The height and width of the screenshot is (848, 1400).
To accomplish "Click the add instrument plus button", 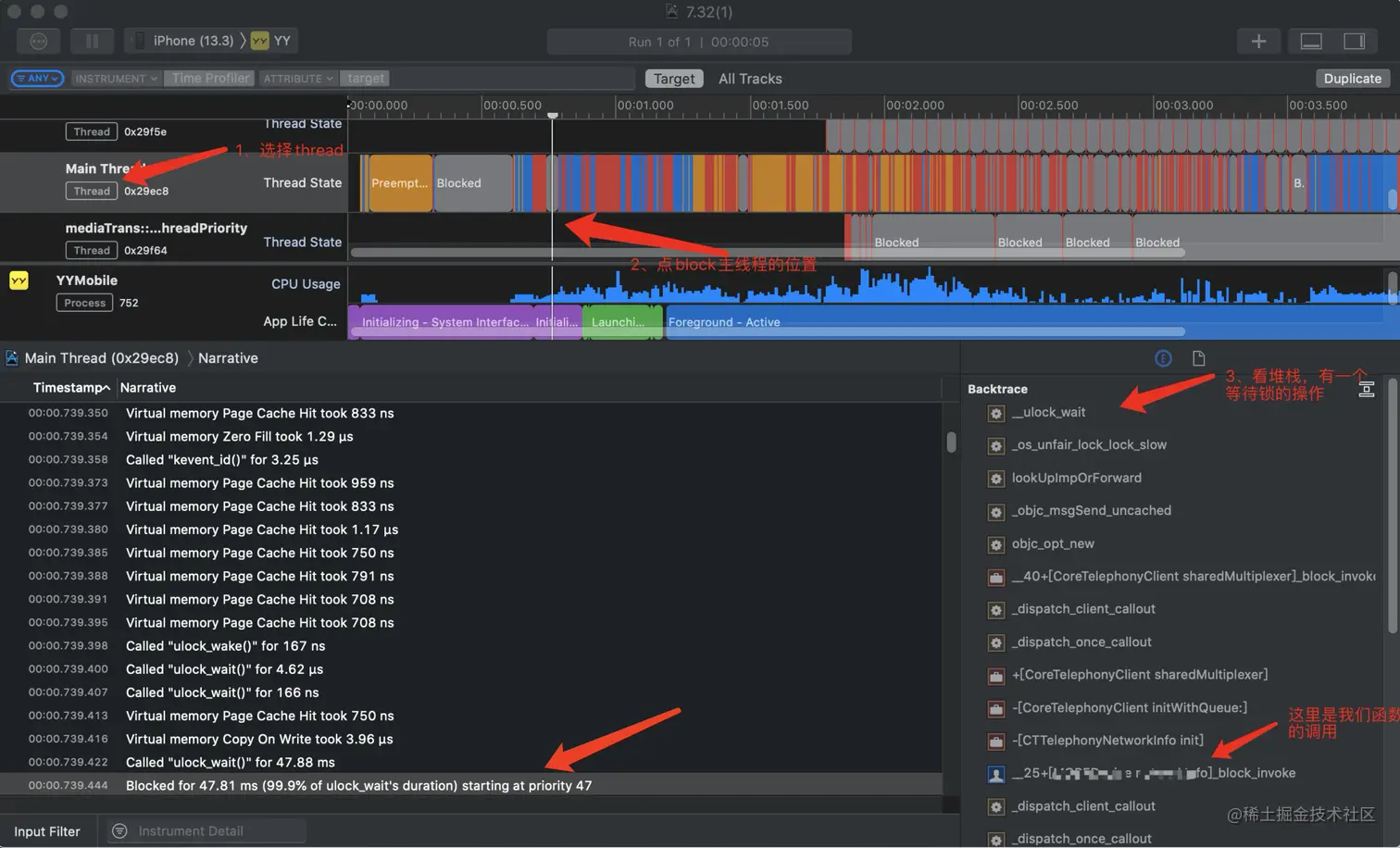I will tap(1258, 41).
